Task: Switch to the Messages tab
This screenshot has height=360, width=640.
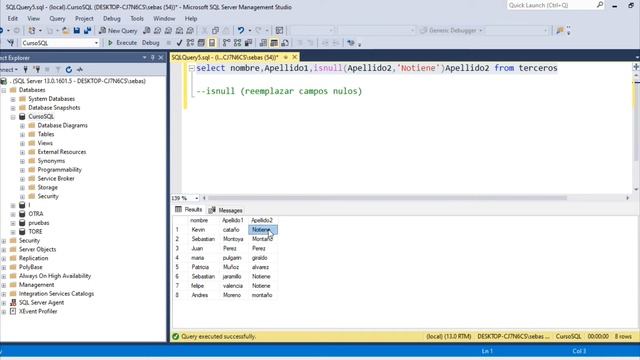Action: click(226, 210)
